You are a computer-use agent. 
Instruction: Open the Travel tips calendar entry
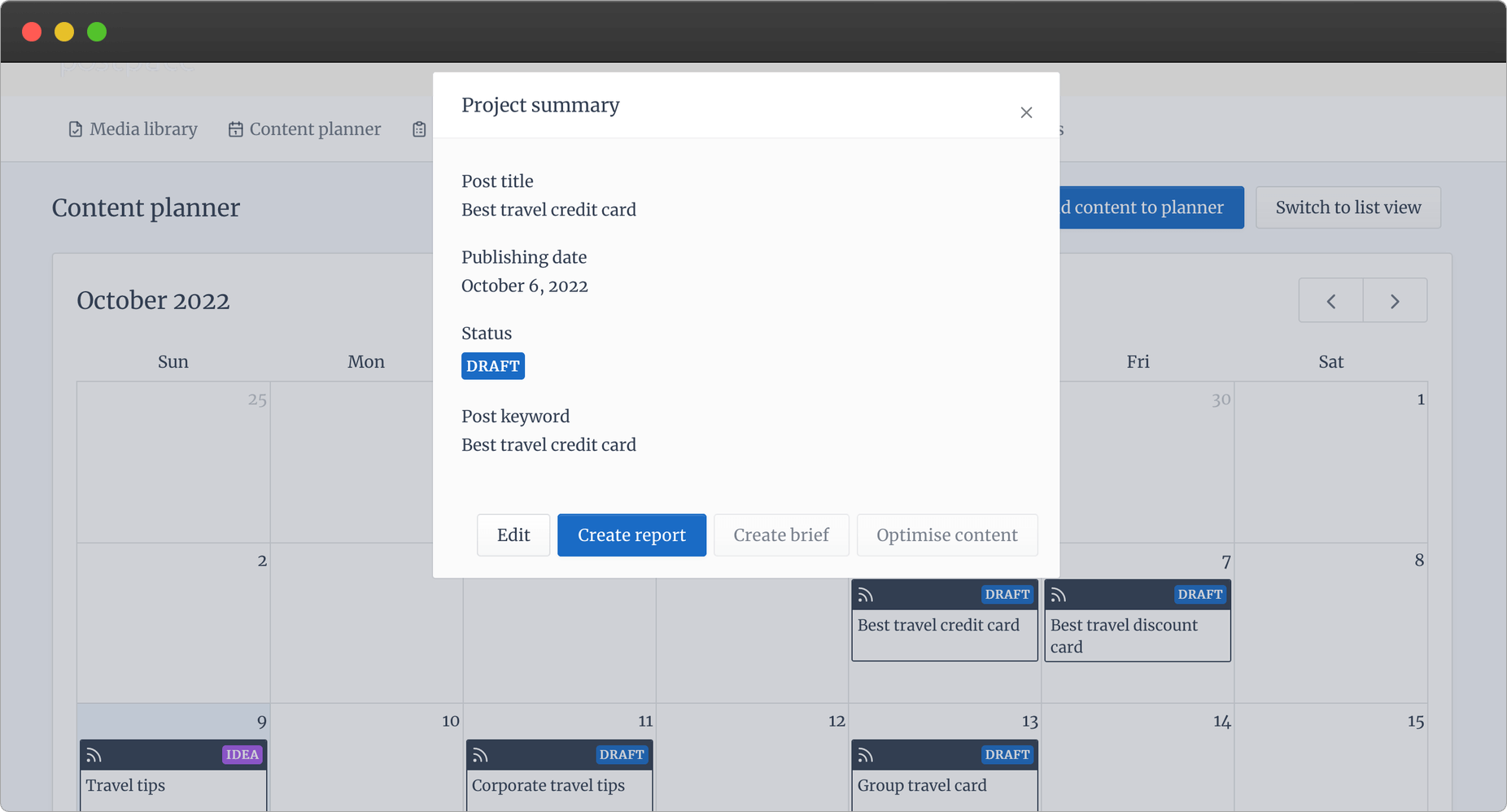(173, 775)
